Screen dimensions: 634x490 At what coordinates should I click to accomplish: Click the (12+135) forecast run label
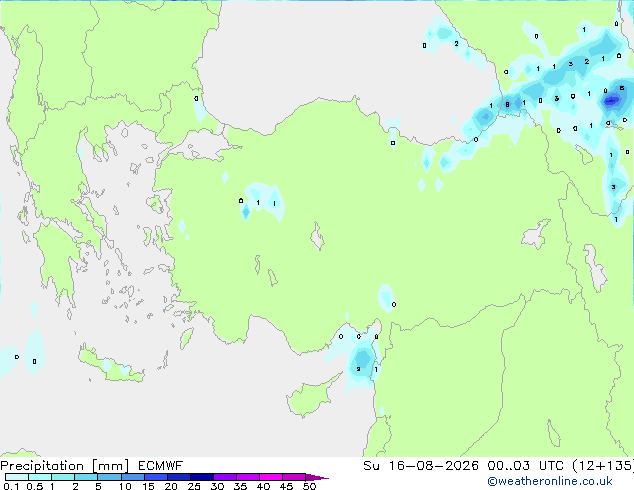pos(603,466)
